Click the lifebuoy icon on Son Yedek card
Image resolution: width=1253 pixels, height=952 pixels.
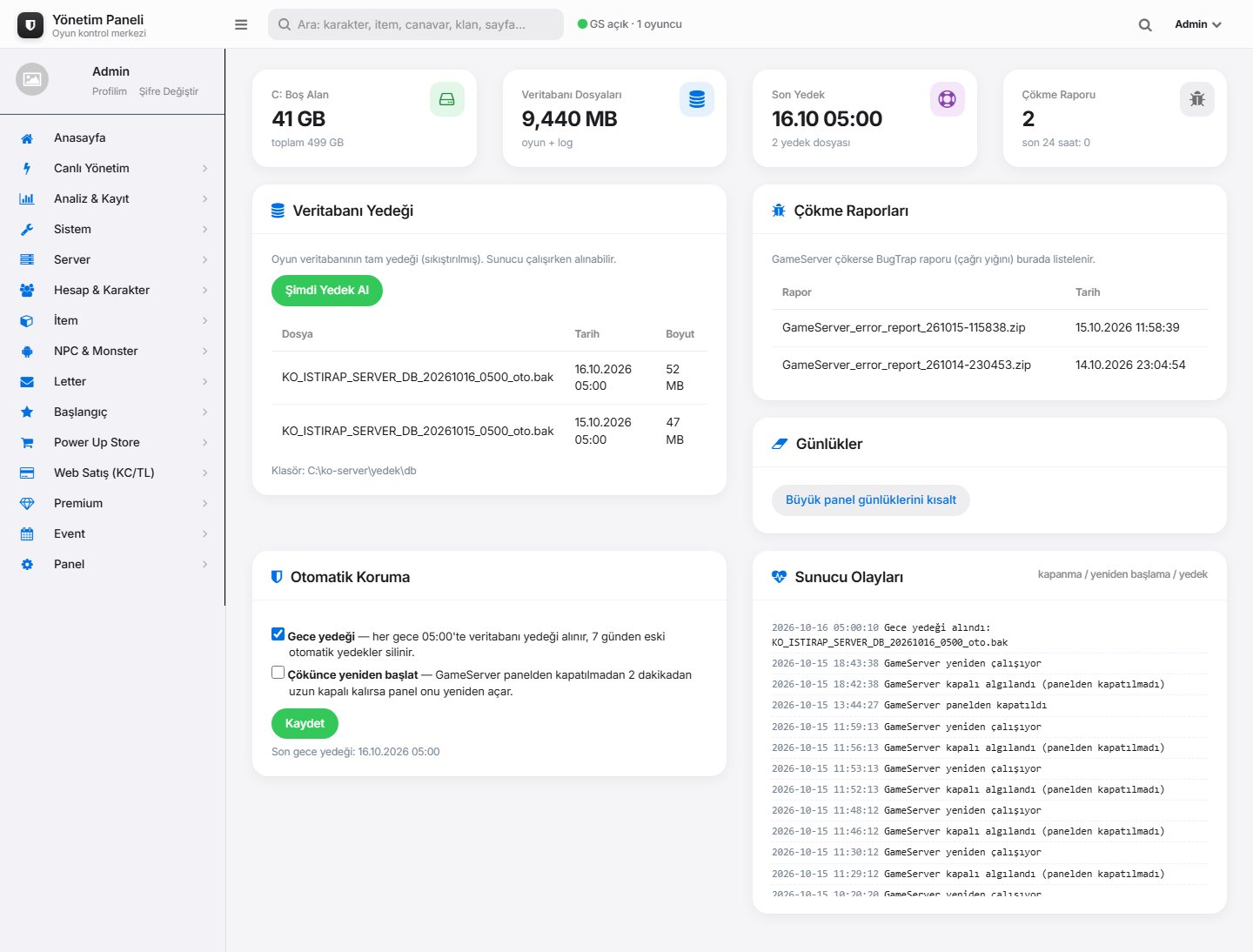[x=948, y=99]
